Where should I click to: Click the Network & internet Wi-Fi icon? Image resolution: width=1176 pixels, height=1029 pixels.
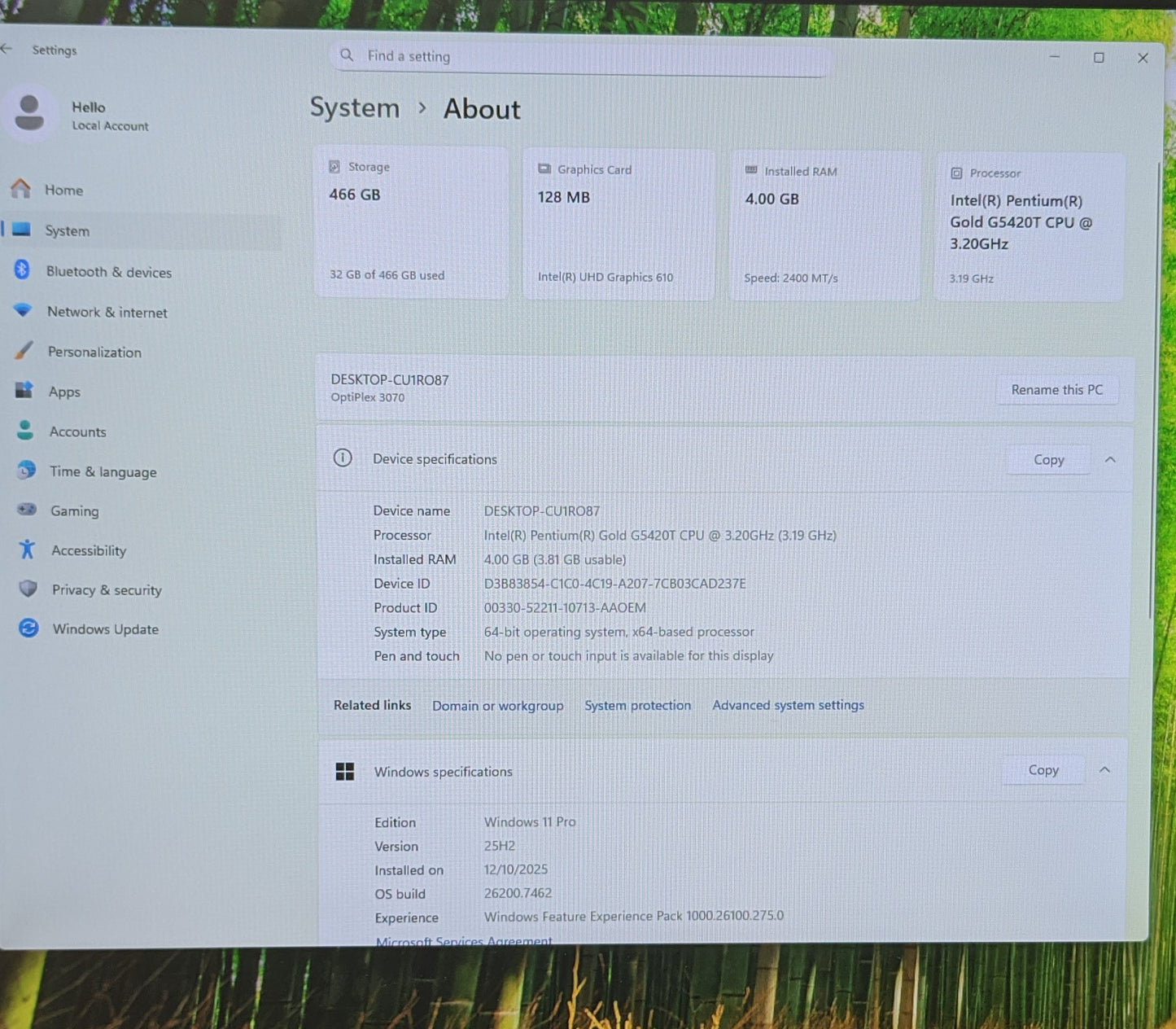[x=23, y=310]
